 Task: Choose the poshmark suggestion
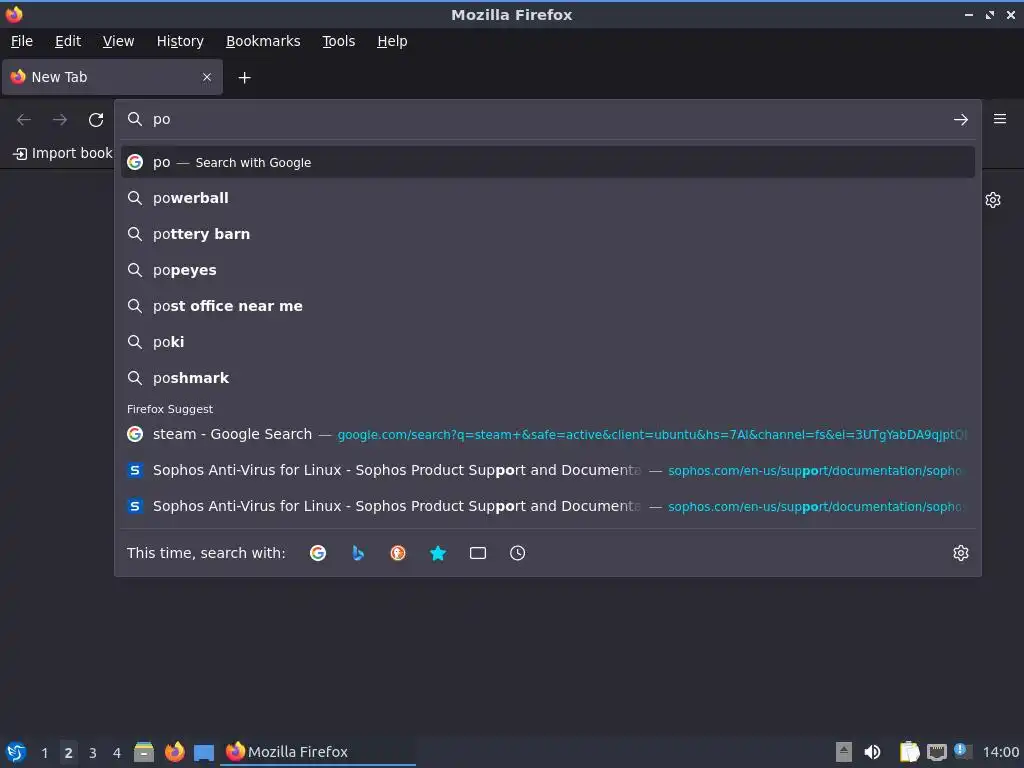[x=548, y=377]
